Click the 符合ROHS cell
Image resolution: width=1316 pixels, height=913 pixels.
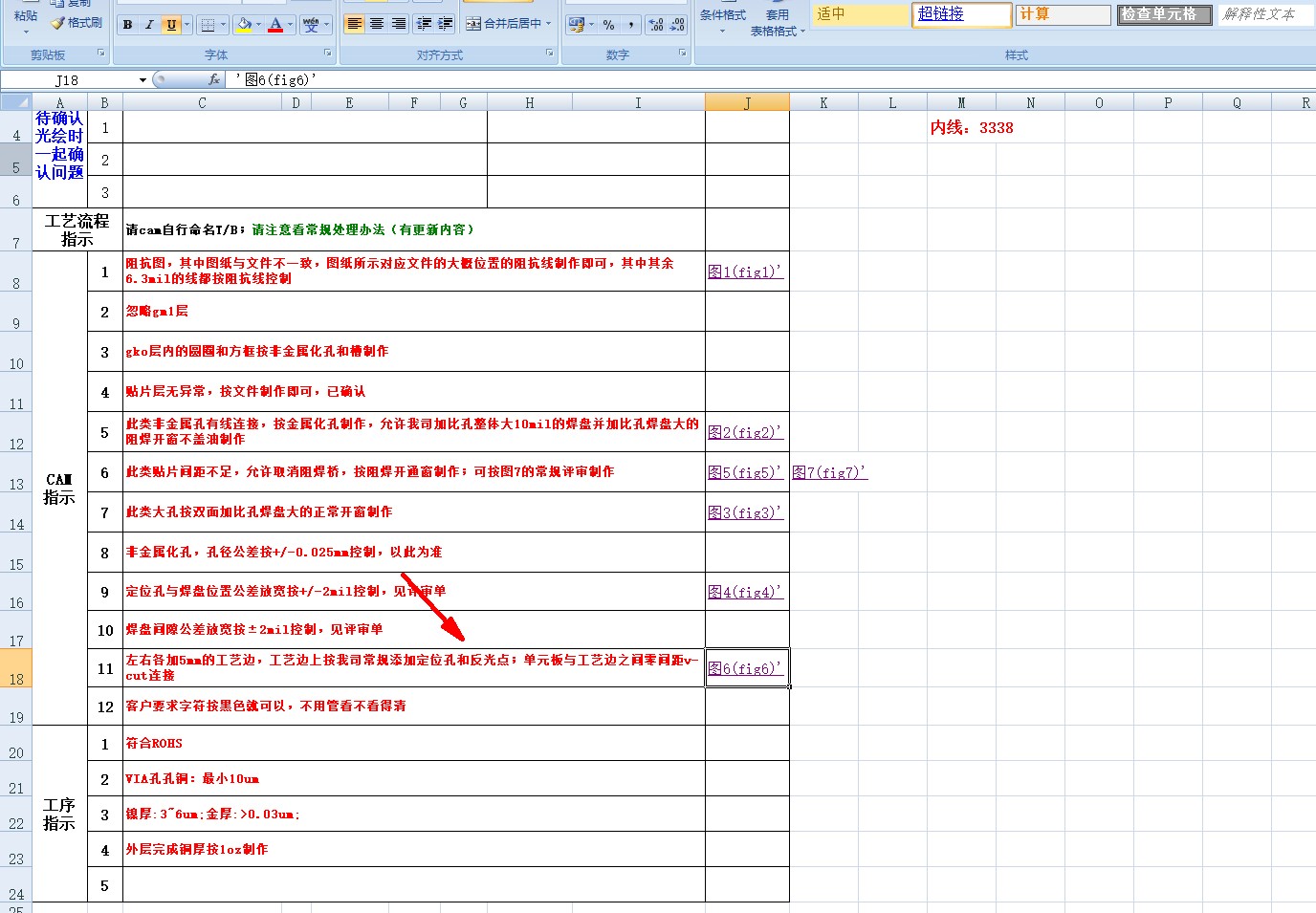[414, 744]
